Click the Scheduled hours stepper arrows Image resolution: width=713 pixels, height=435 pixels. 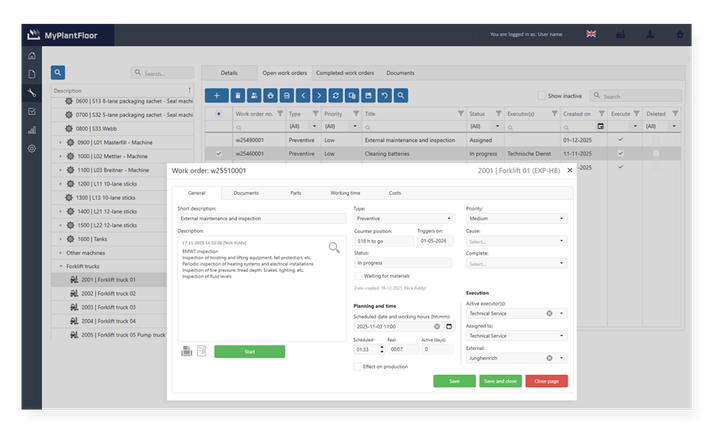[382, 349]
